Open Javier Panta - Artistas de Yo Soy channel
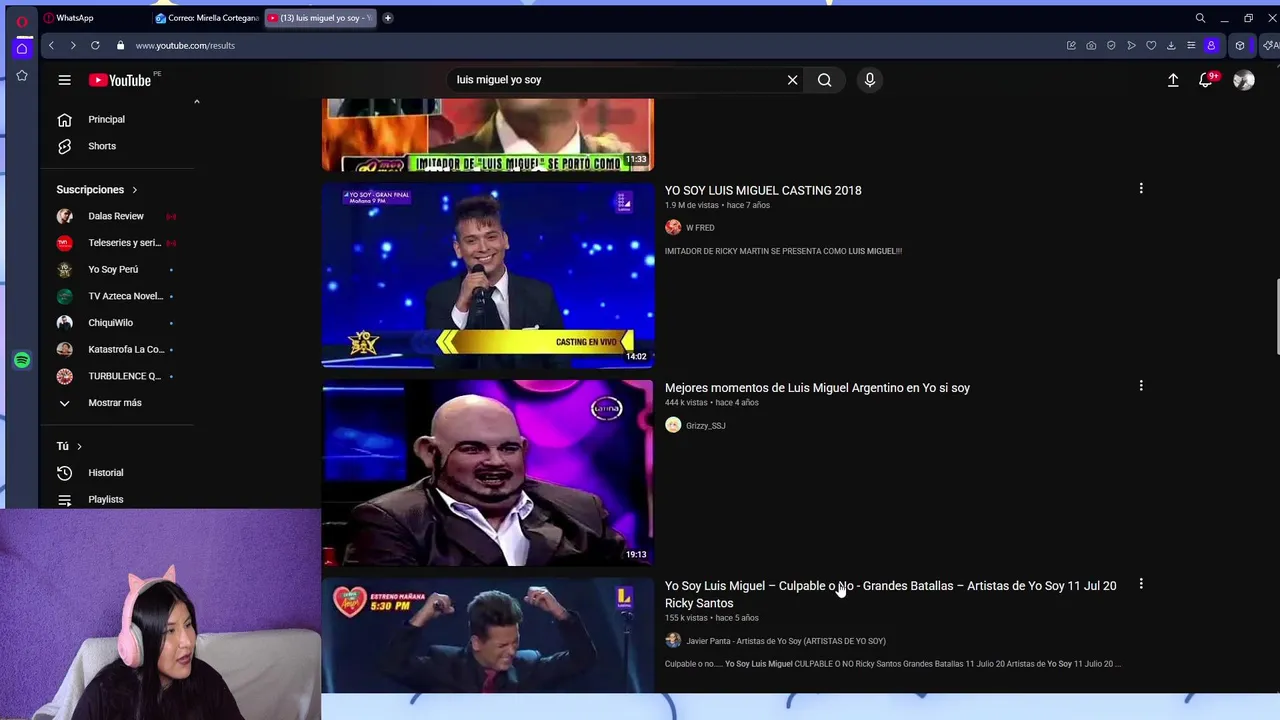The image size is (1280, 720). (x=786, y=641)
